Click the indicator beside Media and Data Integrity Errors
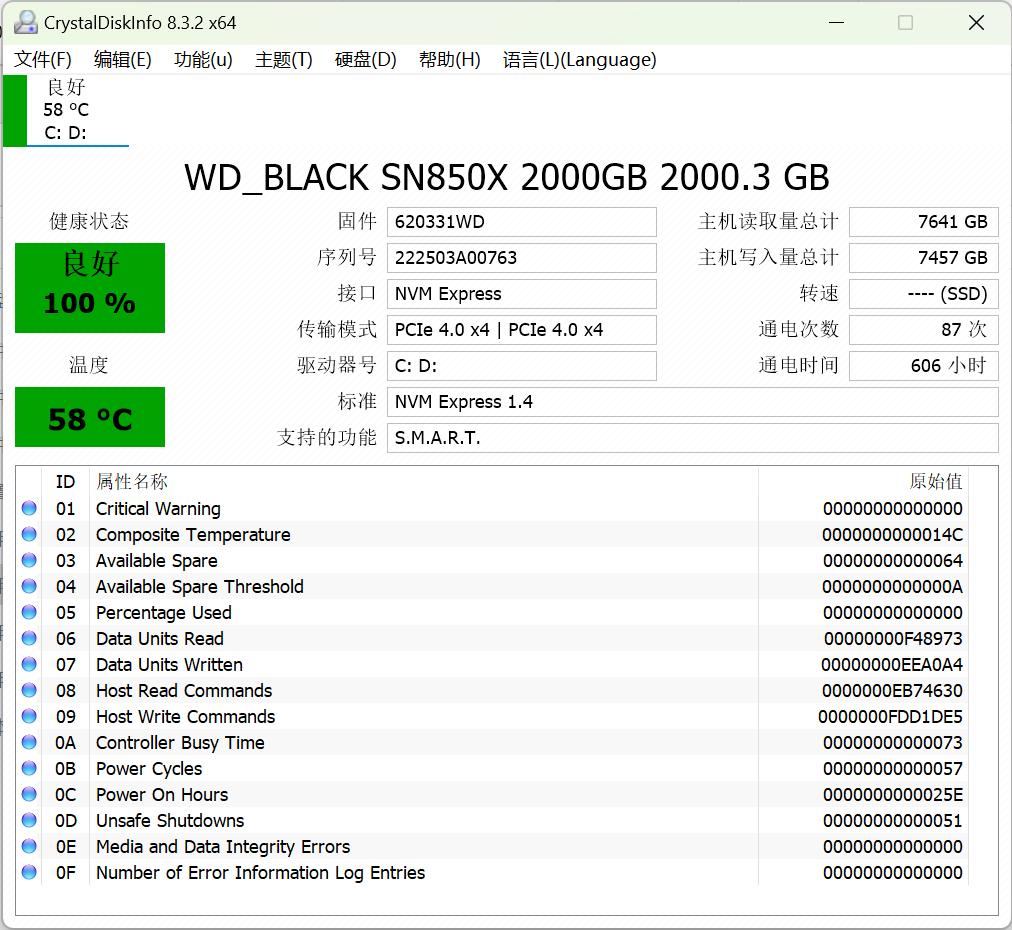Viewport: 1012px width, 930px height. (x=29, y=846)
